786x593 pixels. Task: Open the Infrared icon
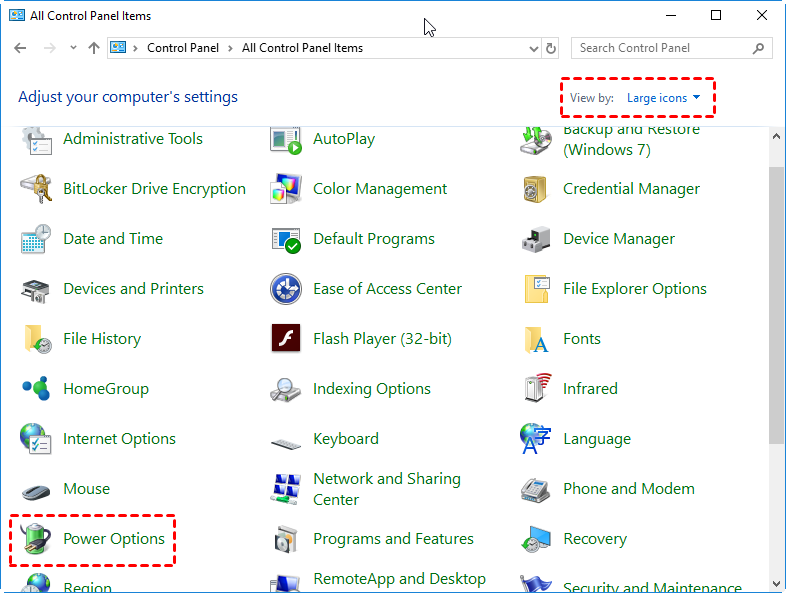pyautogui.click(x=536, y=389)
